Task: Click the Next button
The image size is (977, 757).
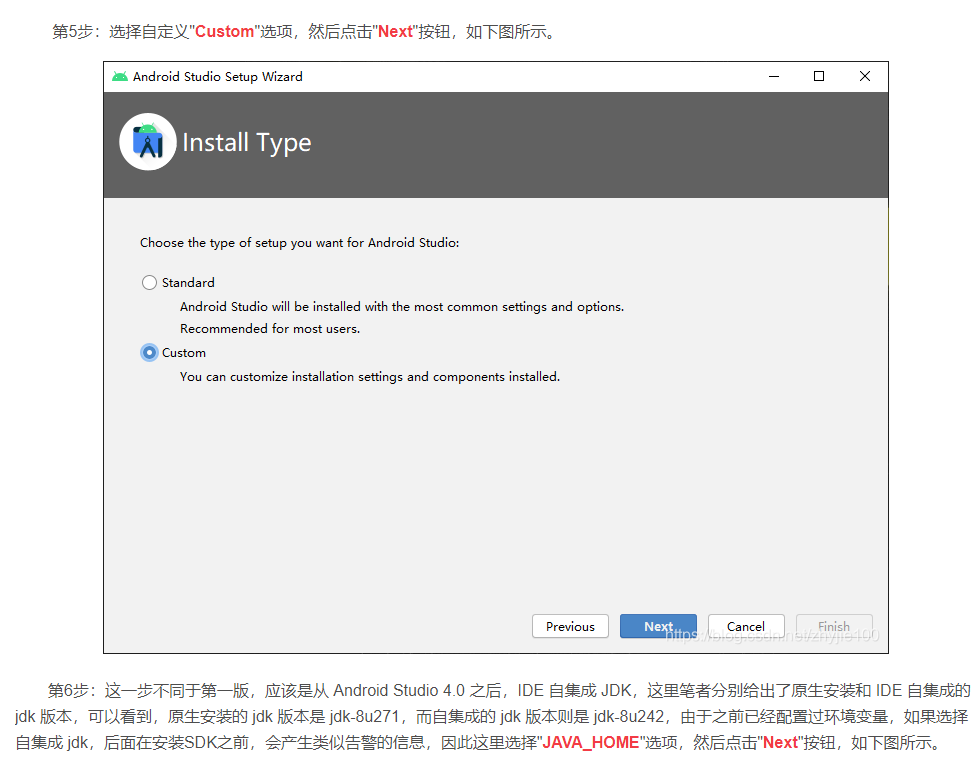Action: pyautogui.click(x=658, y=626)
